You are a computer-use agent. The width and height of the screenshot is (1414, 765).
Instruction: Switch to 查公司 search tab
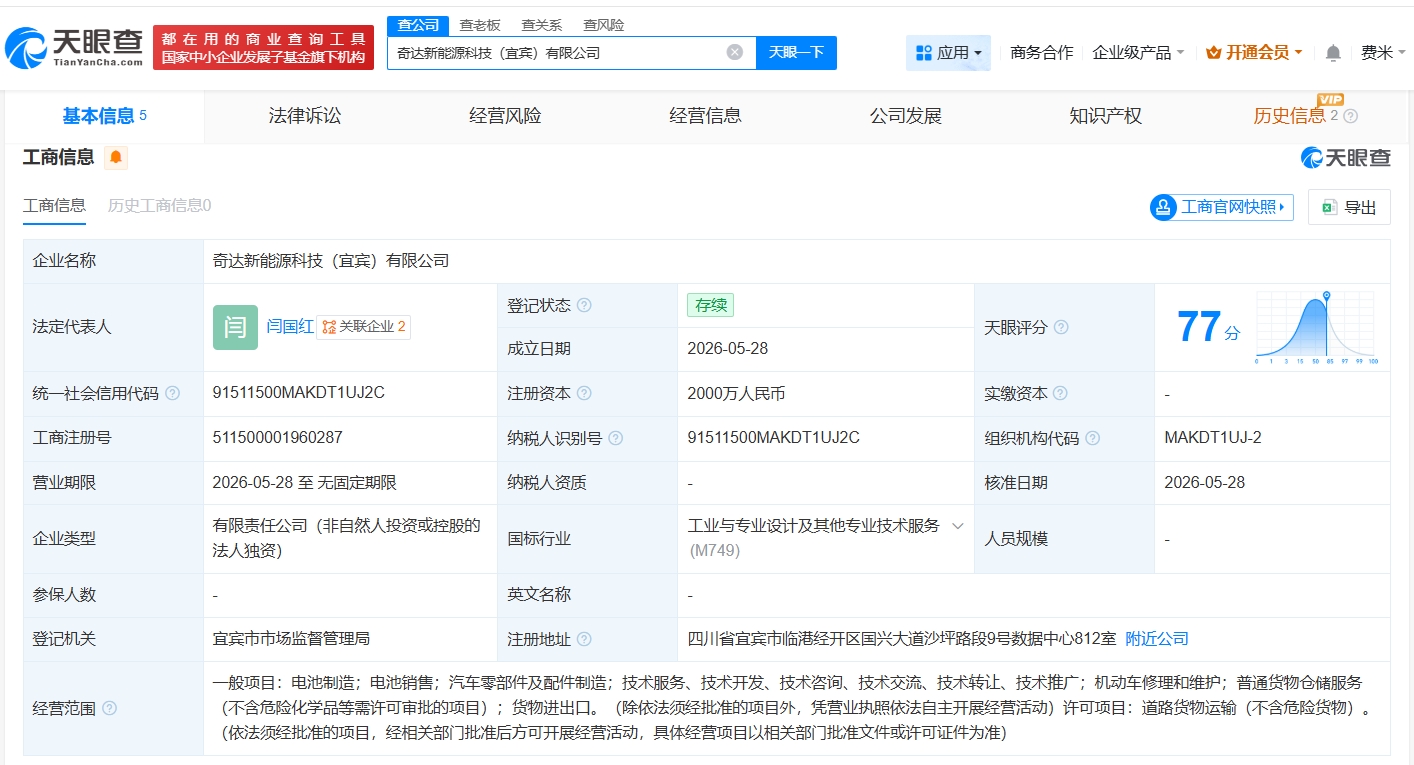coord(418,25)
